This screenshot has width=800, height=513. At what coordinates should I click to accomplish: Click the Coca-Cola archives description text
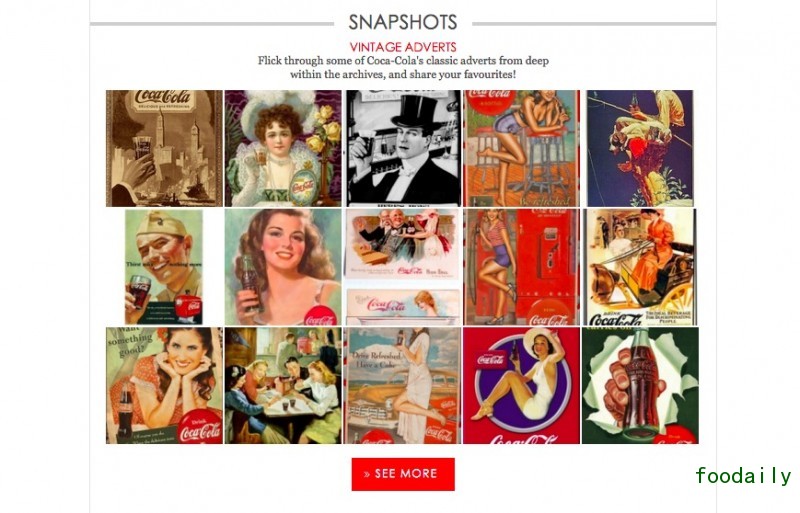pyautogui.click(x=403, y=67)
